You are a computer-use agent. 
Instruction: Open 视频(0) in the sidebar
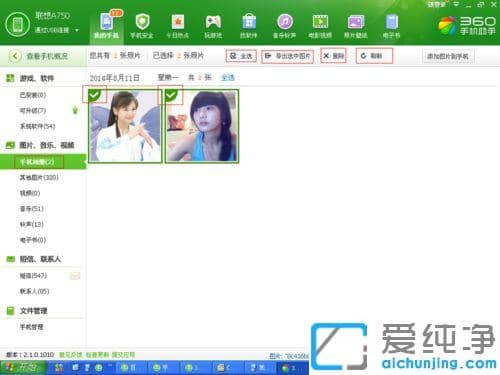tap(30, 193)
